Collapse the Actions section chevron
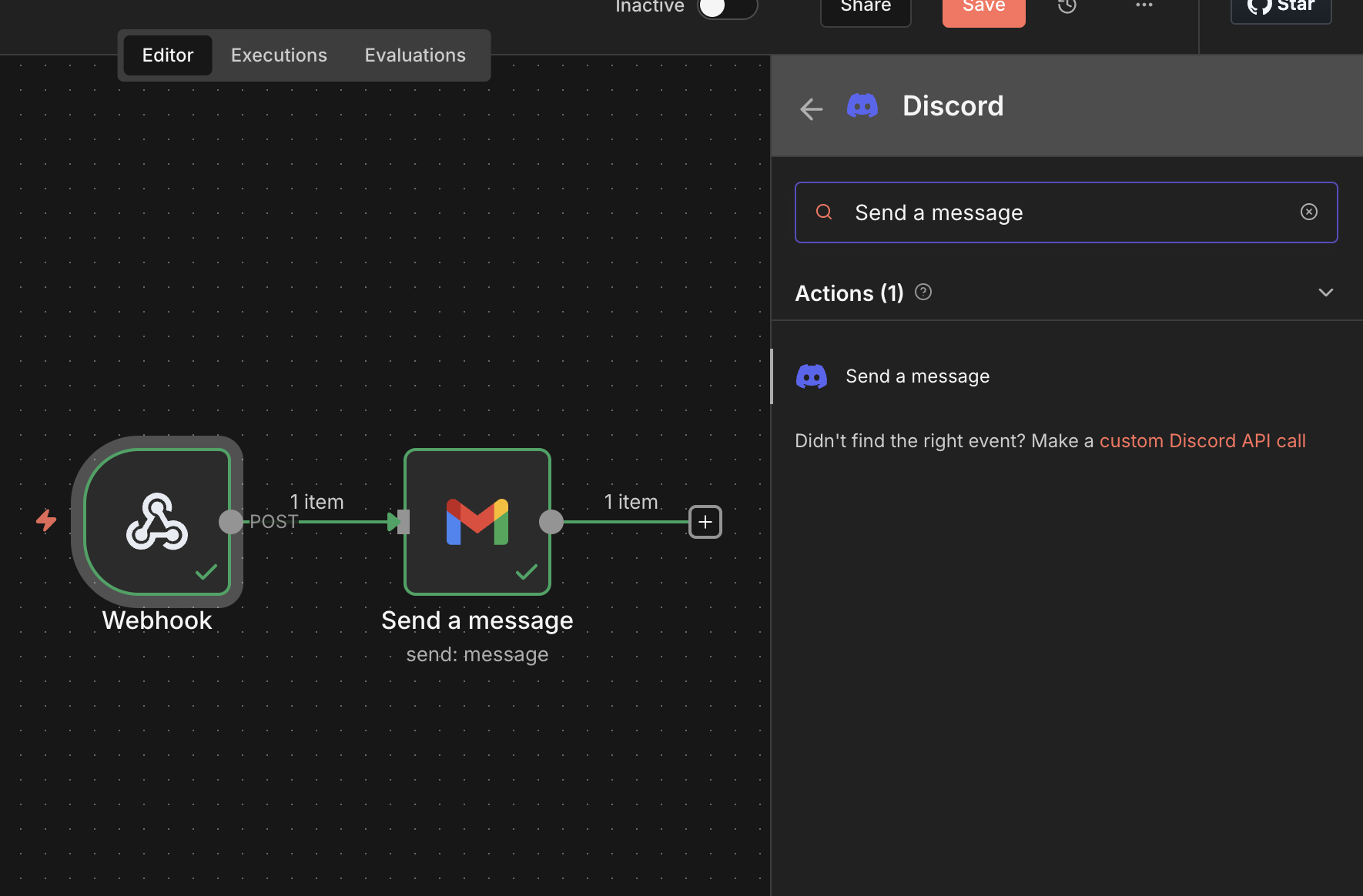1363x896 pixels. 1325,293
